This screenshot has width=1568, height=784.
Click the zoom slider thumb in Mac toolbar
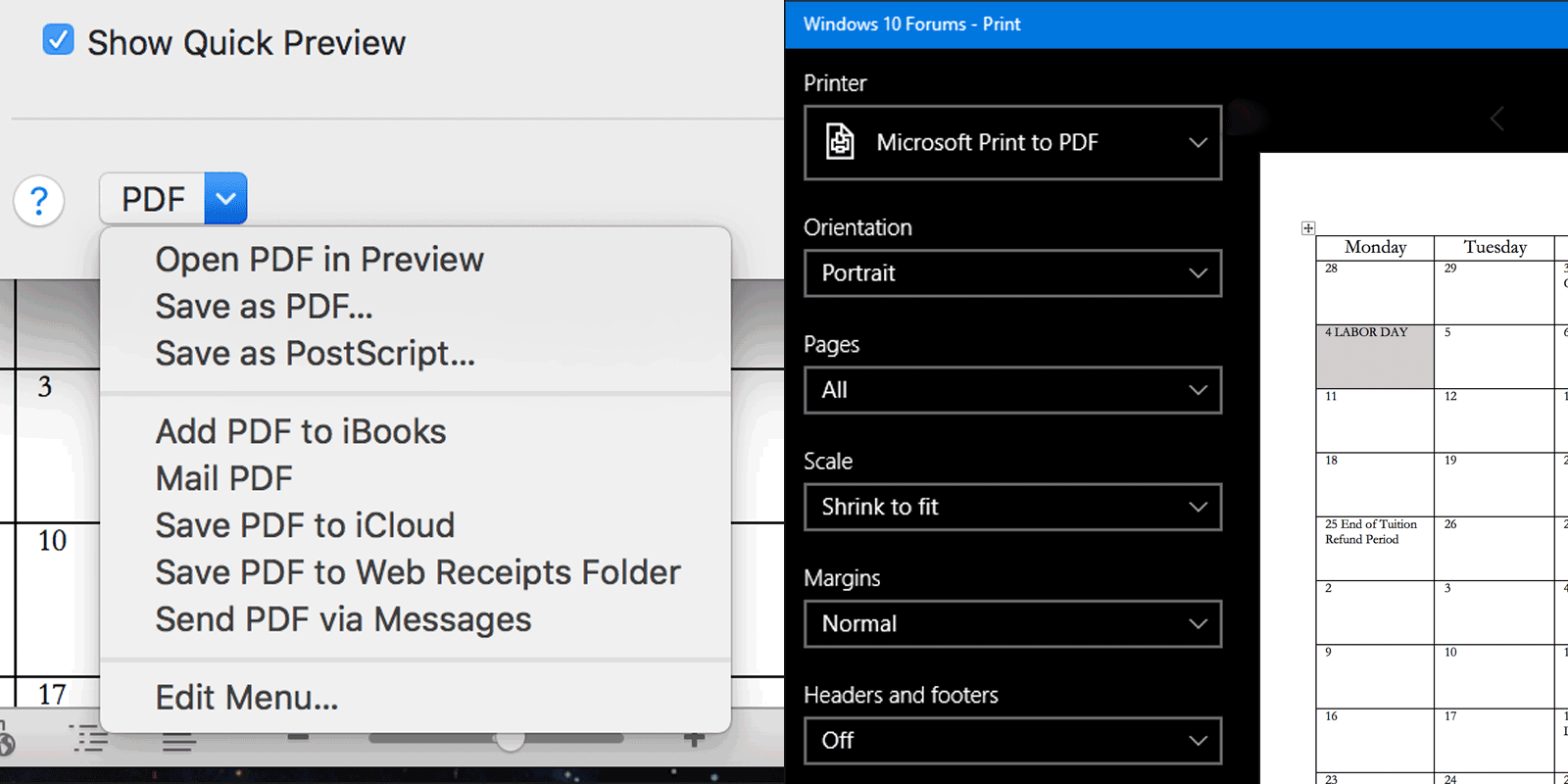click(x=510, y=739)
